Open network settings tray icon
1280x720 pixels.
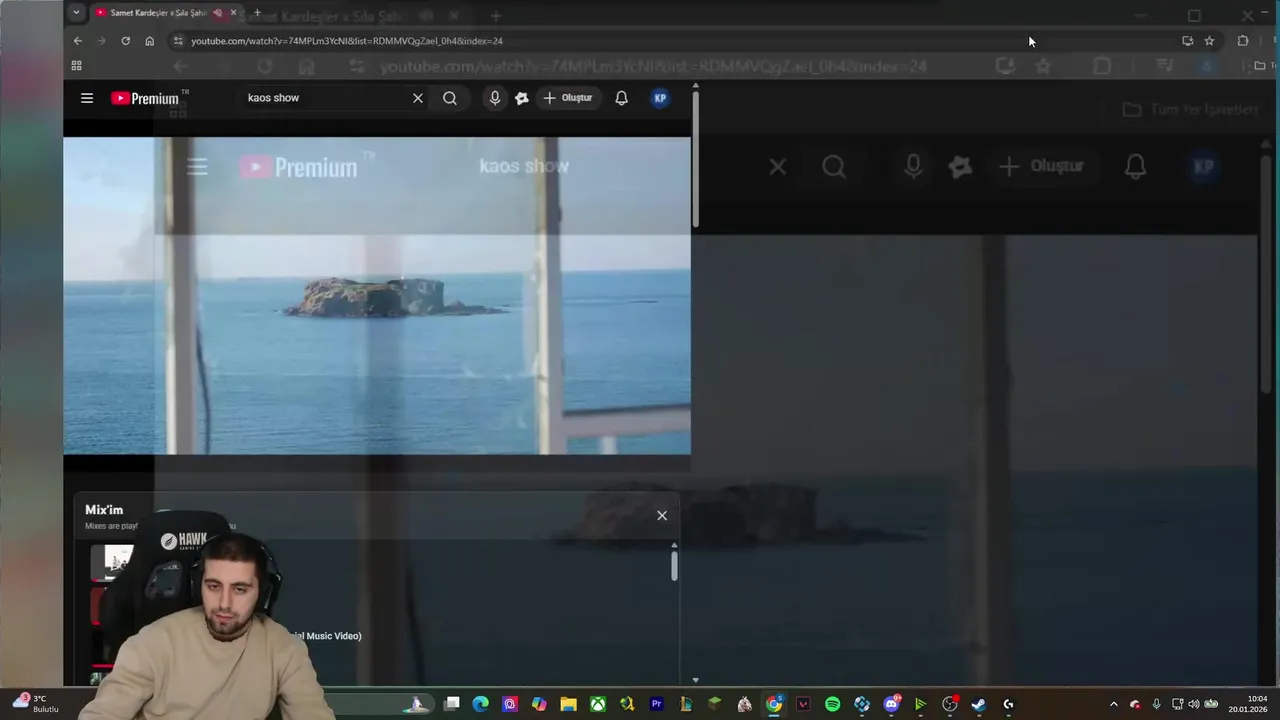point(1177,704)
